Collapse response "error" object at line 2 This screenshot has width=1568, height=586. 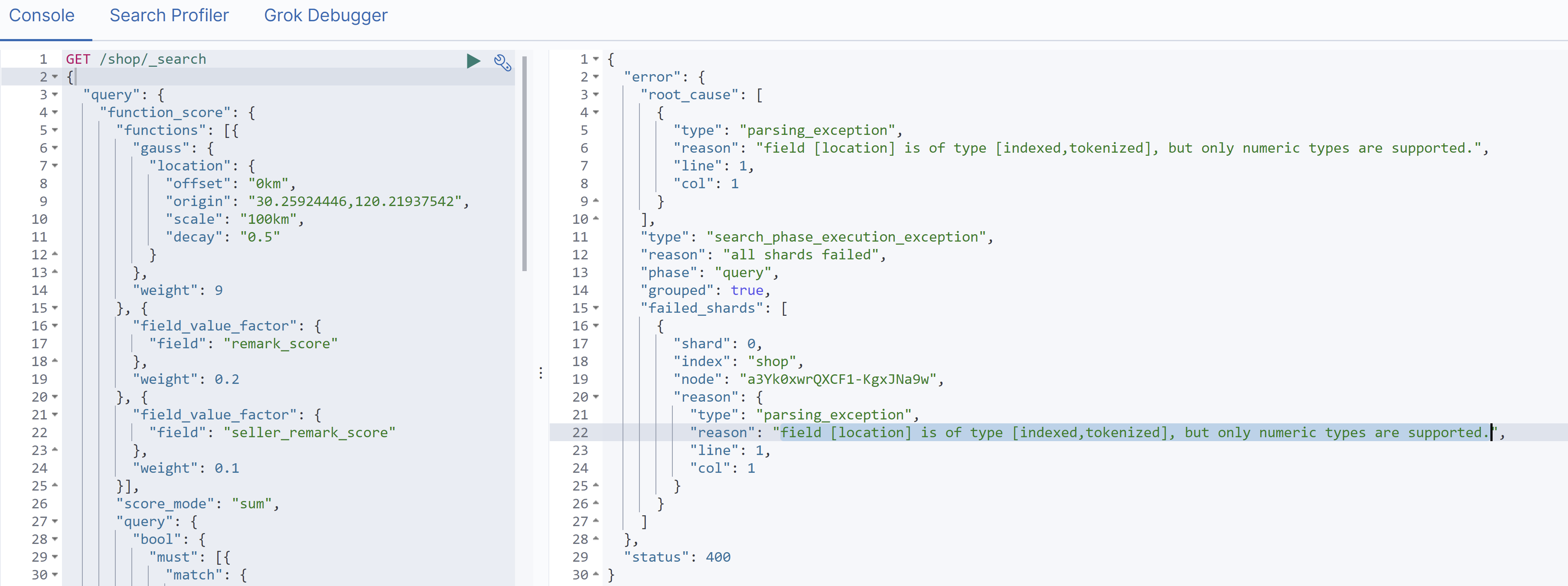click(596, 77)
